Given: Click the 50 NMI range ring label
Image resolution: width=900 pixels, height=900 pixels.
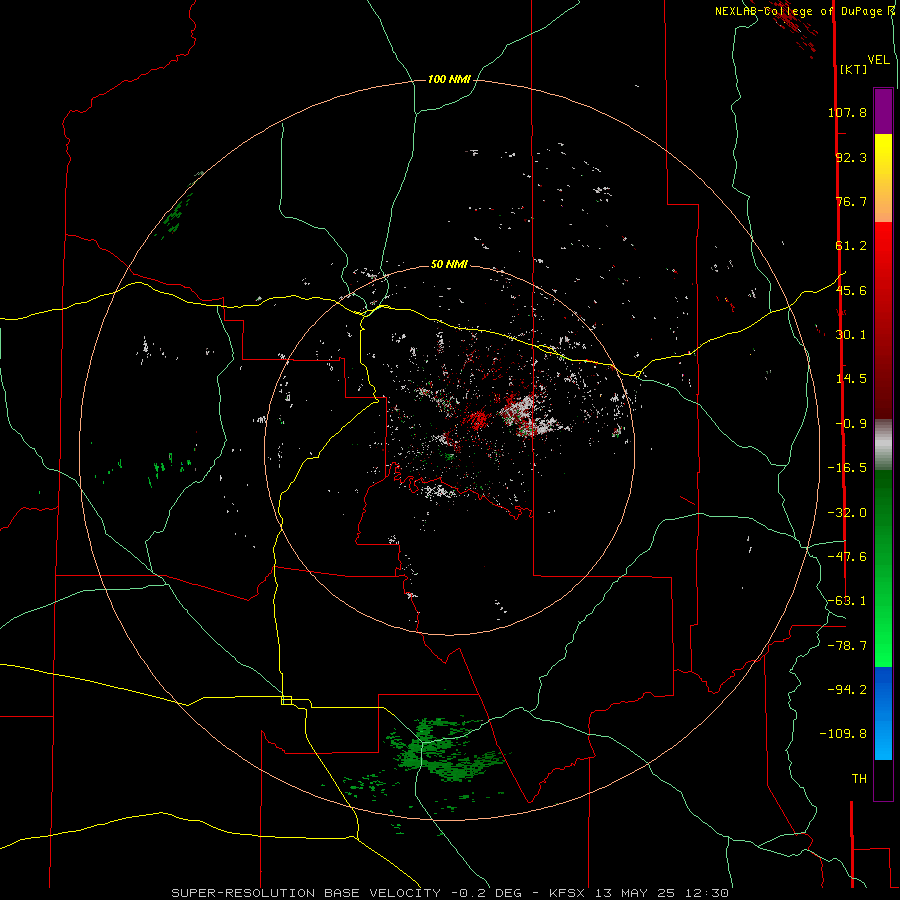Looking at the screenshot, I should [449, 264].
